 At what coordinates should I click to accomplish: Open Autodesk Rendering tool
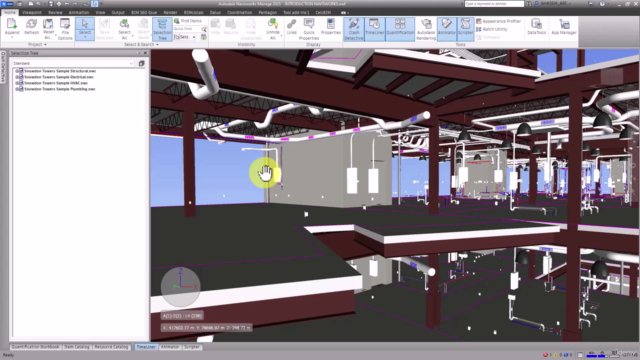[x=426, y=29]
